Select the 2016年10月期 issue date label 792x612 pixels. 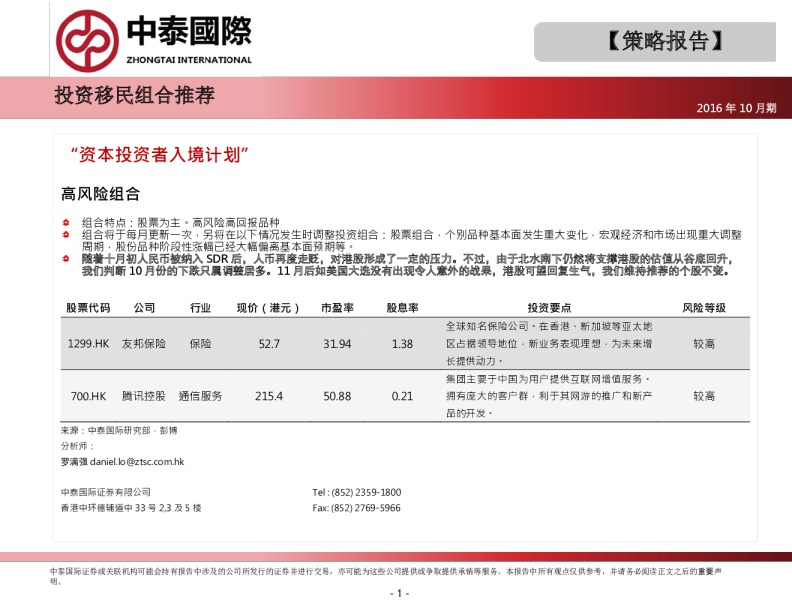(736, 108)
